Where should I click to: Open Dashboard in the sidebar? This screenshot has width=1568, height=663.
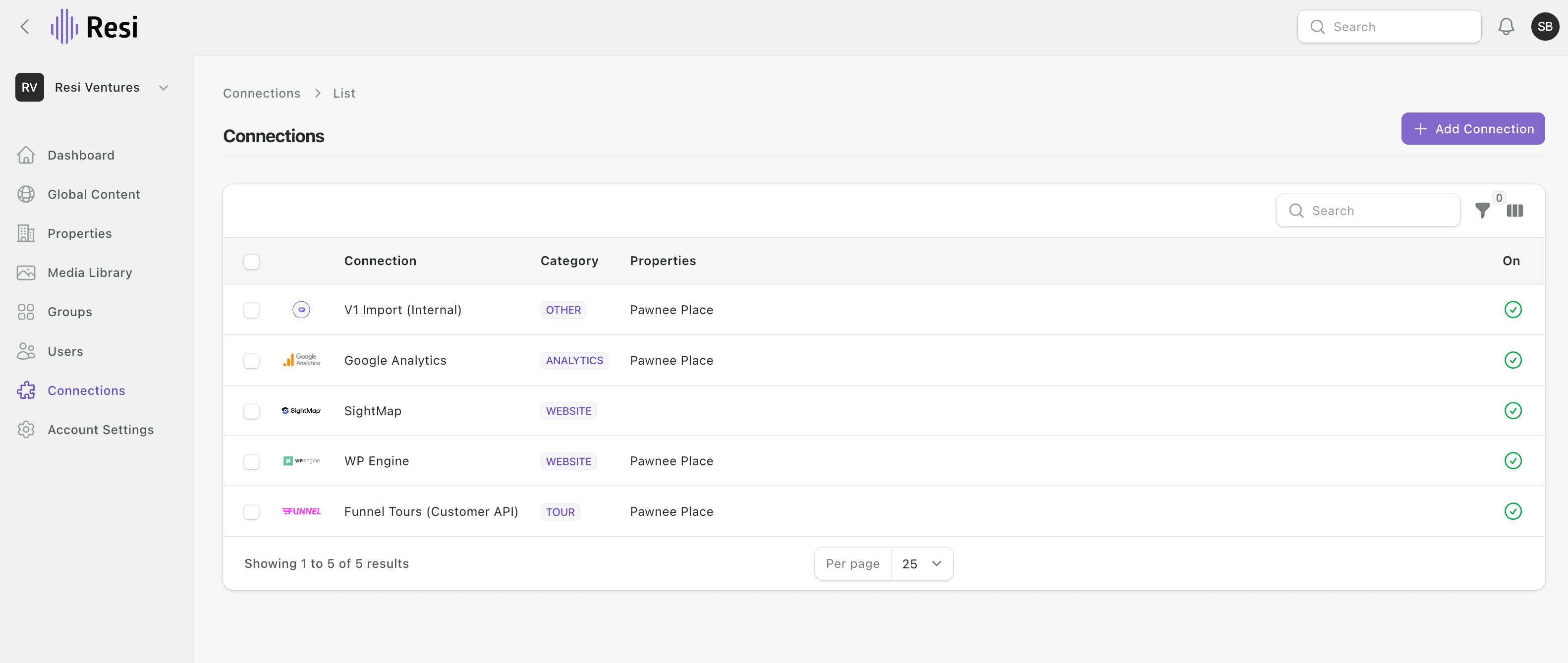pyautogui.click(x=66, y=155)
